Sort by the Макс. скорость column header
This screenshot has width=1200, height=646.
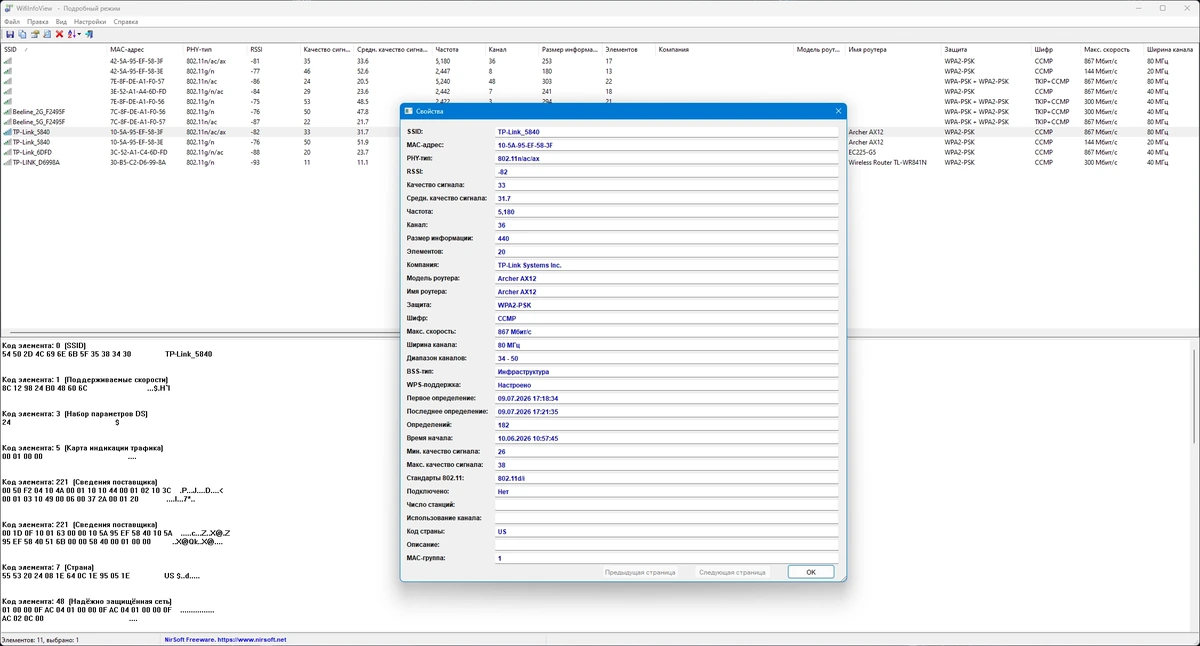[1113, 49]
